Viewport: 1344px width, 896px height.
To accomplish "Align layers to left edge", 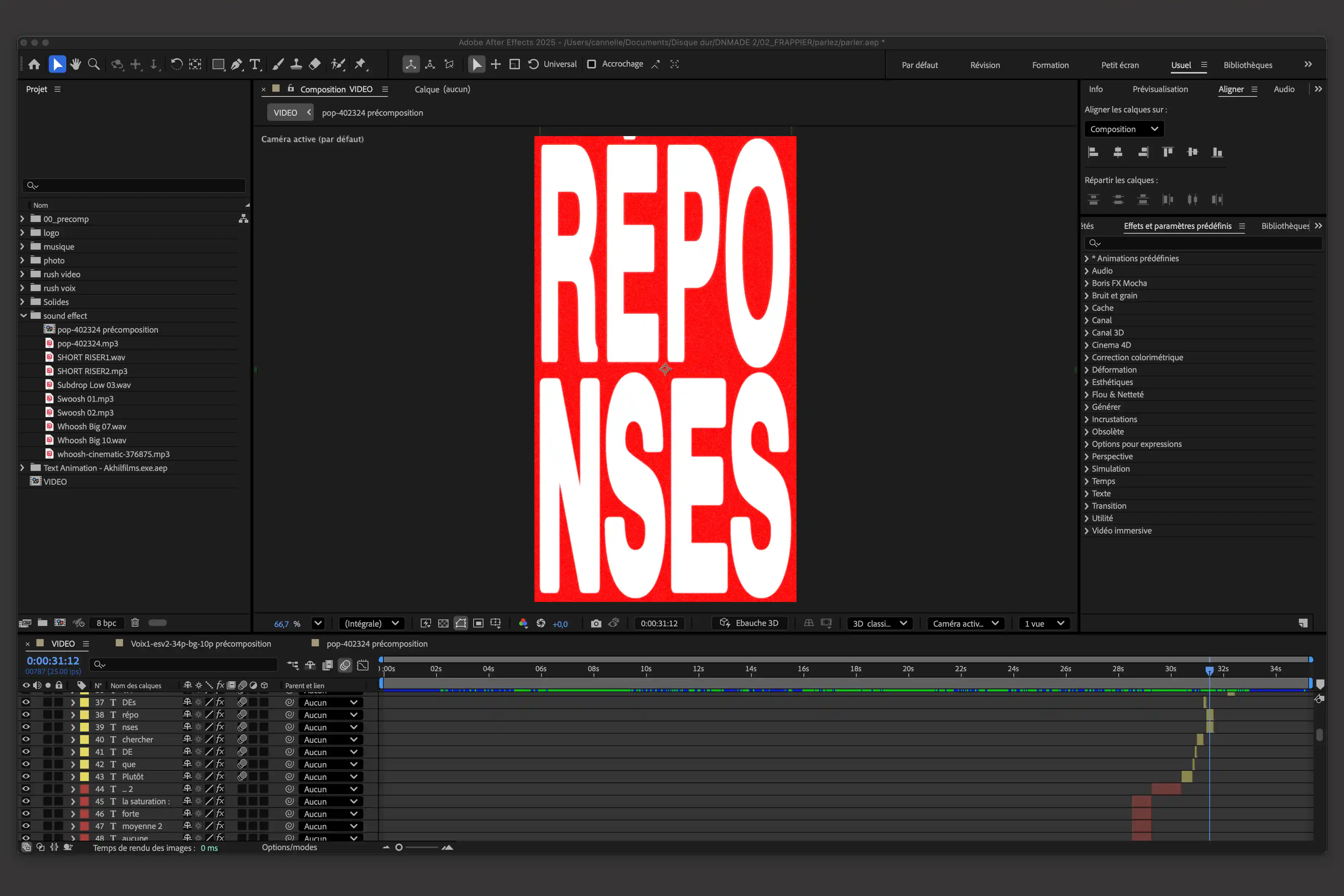I will tap(1093, 152).
